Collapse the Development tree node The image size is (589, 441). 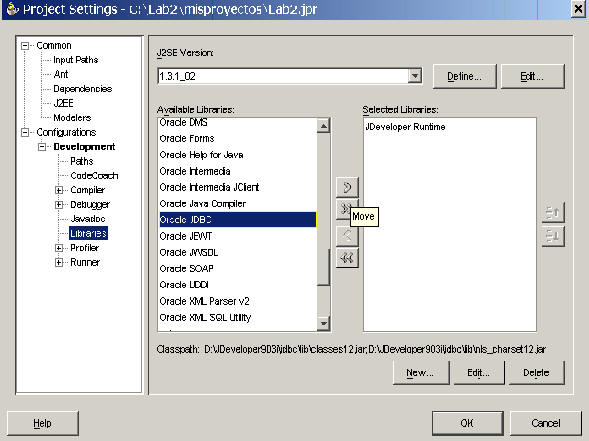pos(42,147)
